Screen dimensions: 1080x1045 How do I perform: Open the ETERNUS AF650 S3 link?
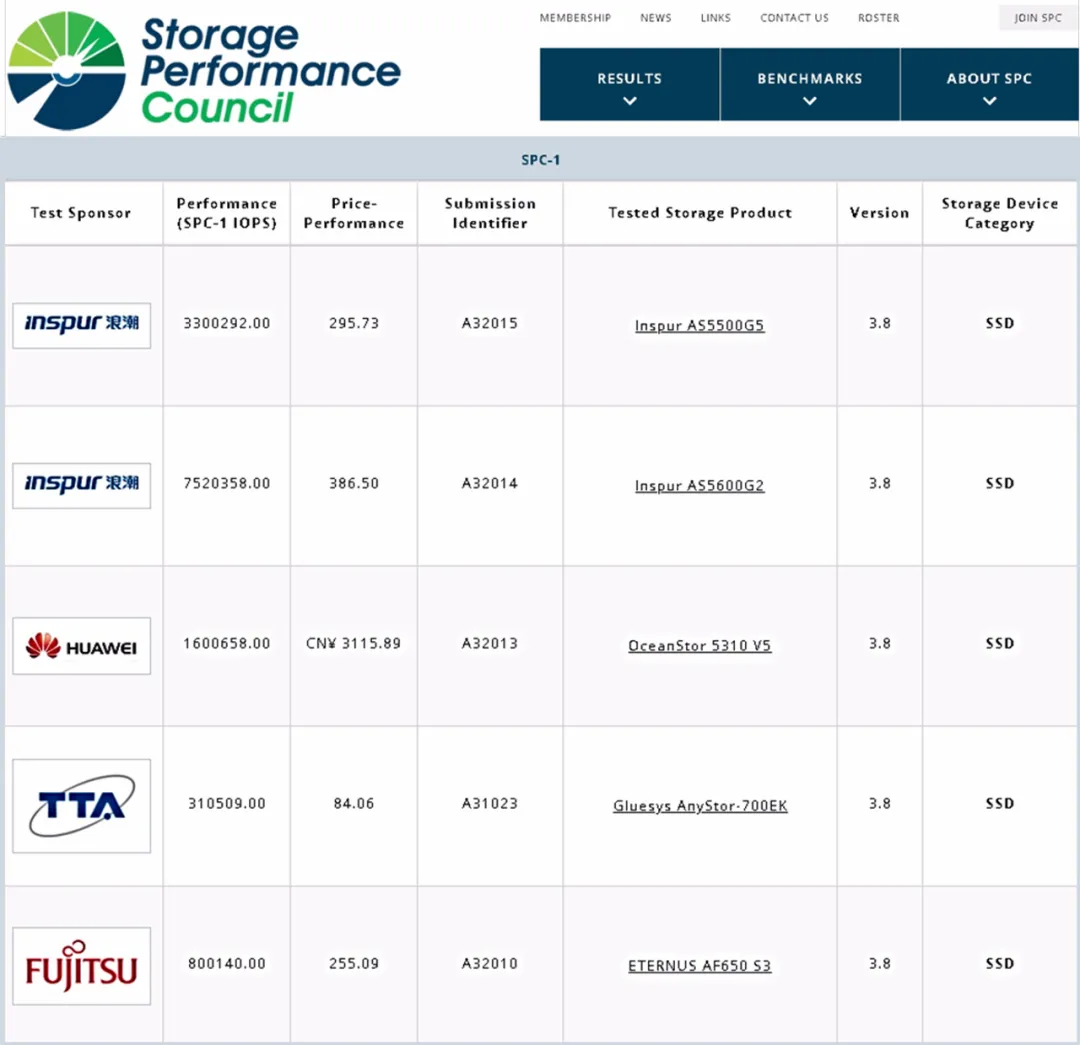pos(699,966)
